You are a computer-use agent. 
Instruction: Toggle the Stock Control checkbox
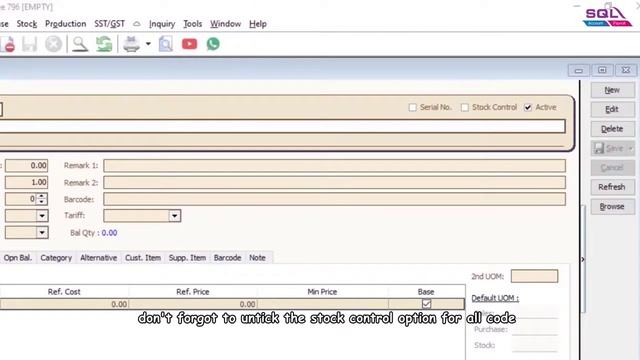464,107
